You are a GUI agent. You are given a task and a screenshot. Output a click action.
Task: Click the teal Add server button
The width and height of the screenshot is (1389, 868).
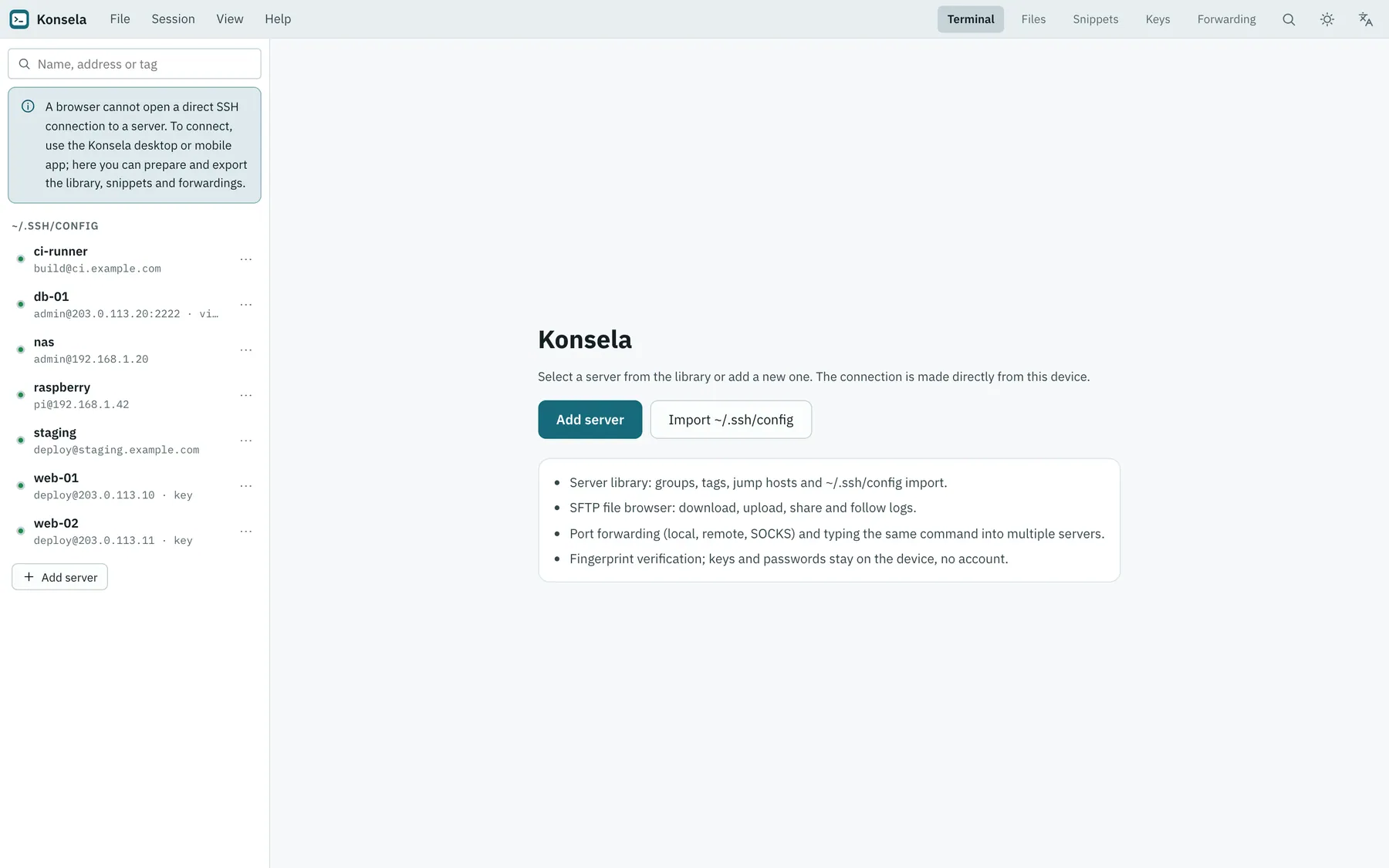pos(590,420)
